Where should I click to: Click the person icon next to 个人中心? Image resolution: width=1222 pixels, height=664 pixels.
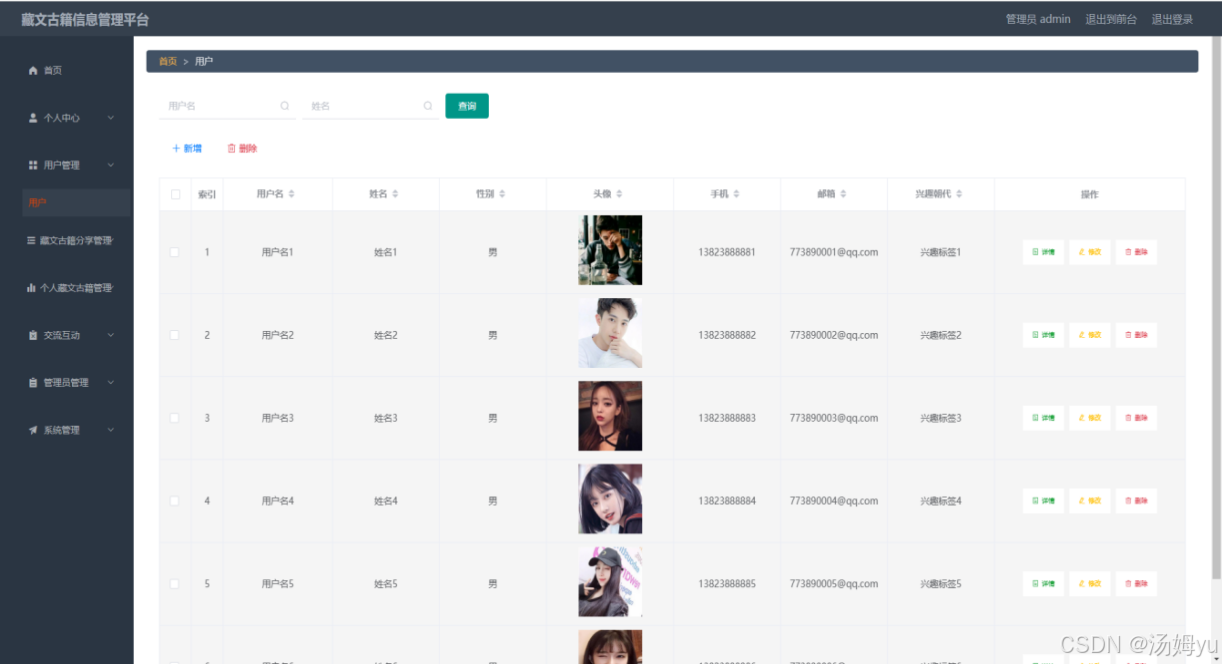(x=33, y=118)
